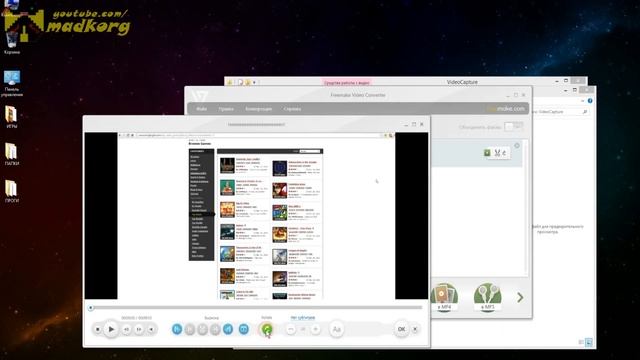This screenshot has height=360, width=640.
Task: Show more formats with the right chevron
Action: click(520, 297)
